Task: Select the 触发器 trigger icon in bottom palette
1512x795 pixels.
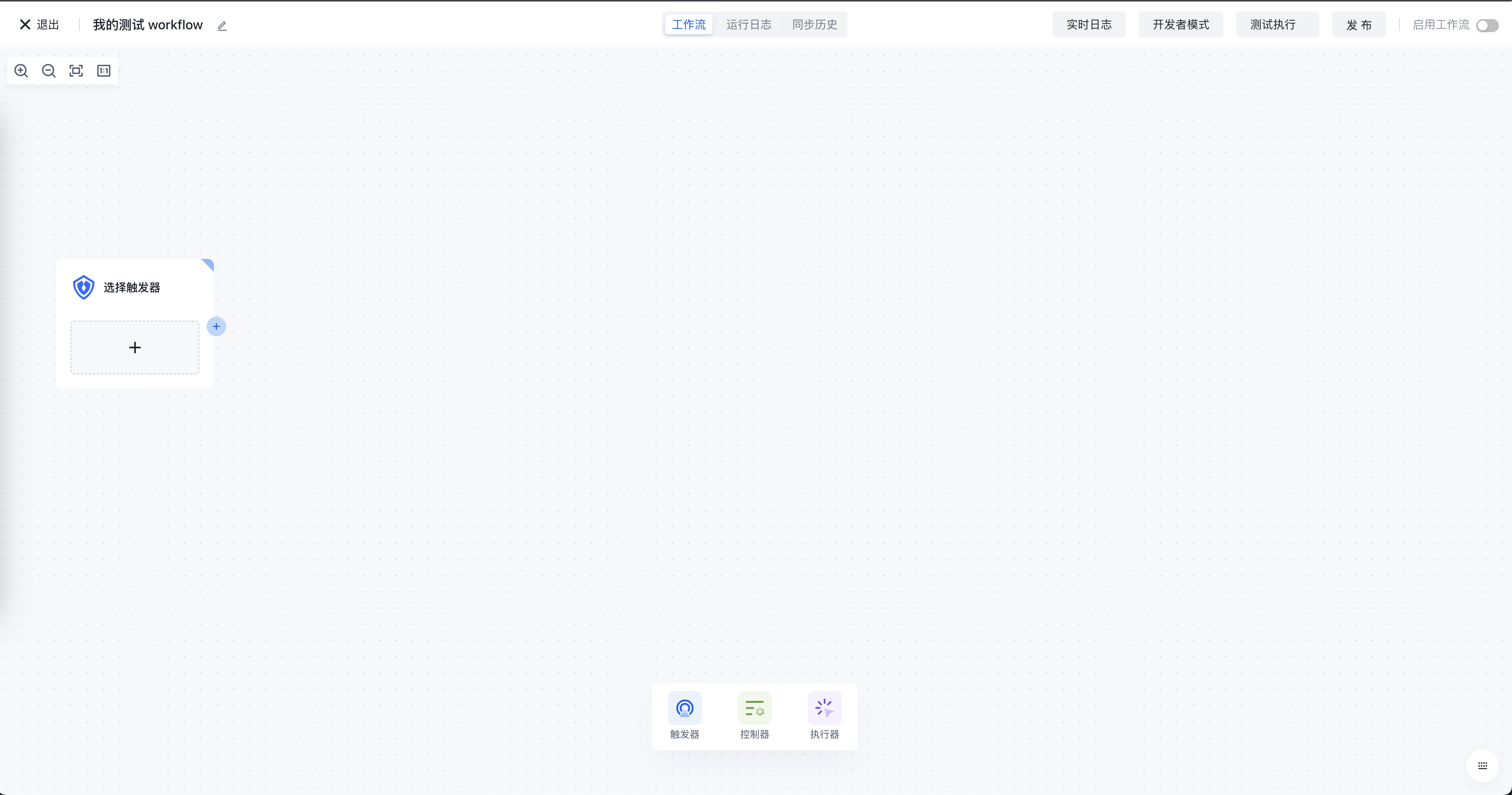Action: click(x=684, y=708)
